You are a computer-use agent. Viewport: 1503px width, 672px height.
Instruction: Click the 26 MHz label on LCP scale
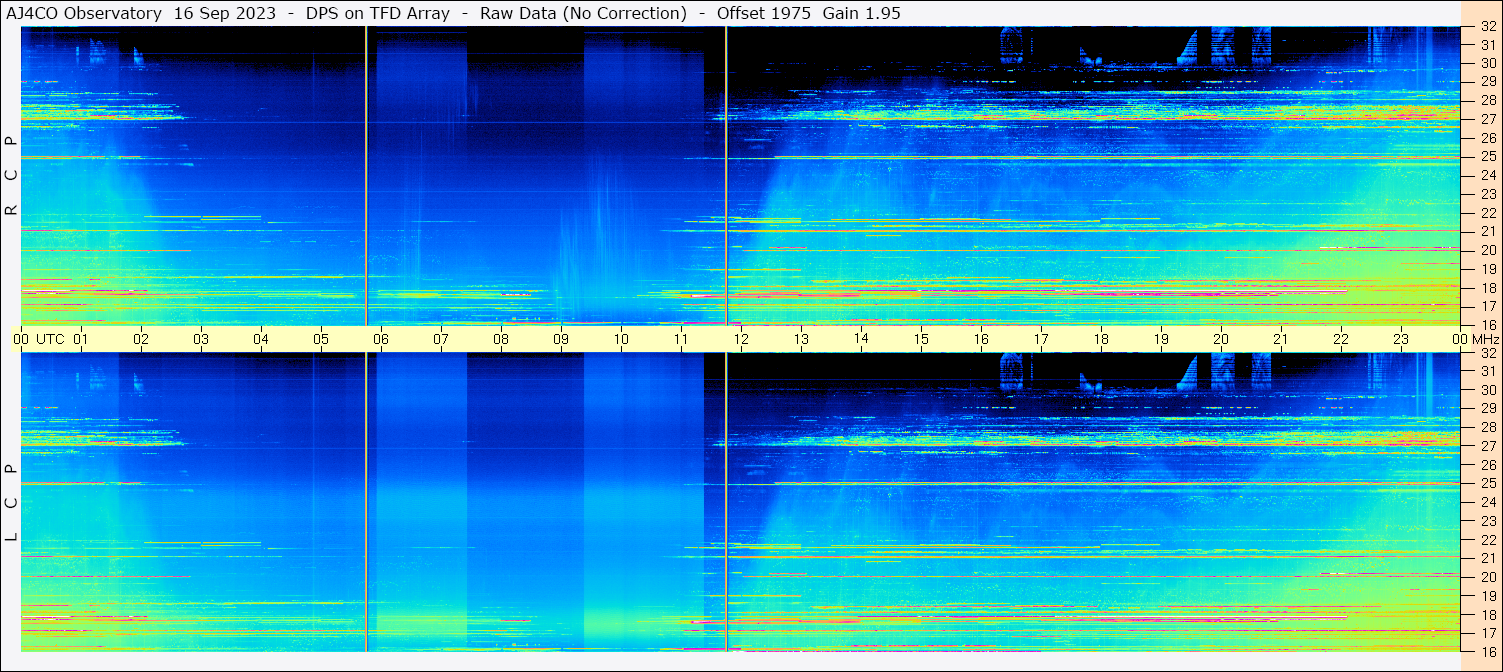pos(1487,465)
